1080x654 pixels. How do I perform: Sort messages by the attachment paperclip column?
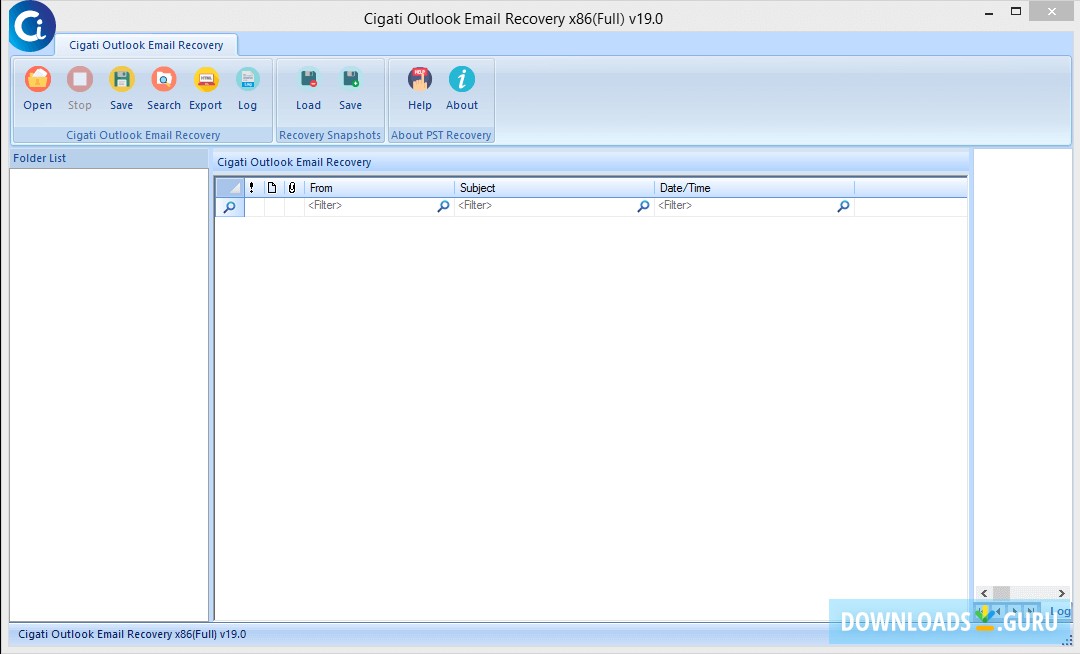click(291, 187)
